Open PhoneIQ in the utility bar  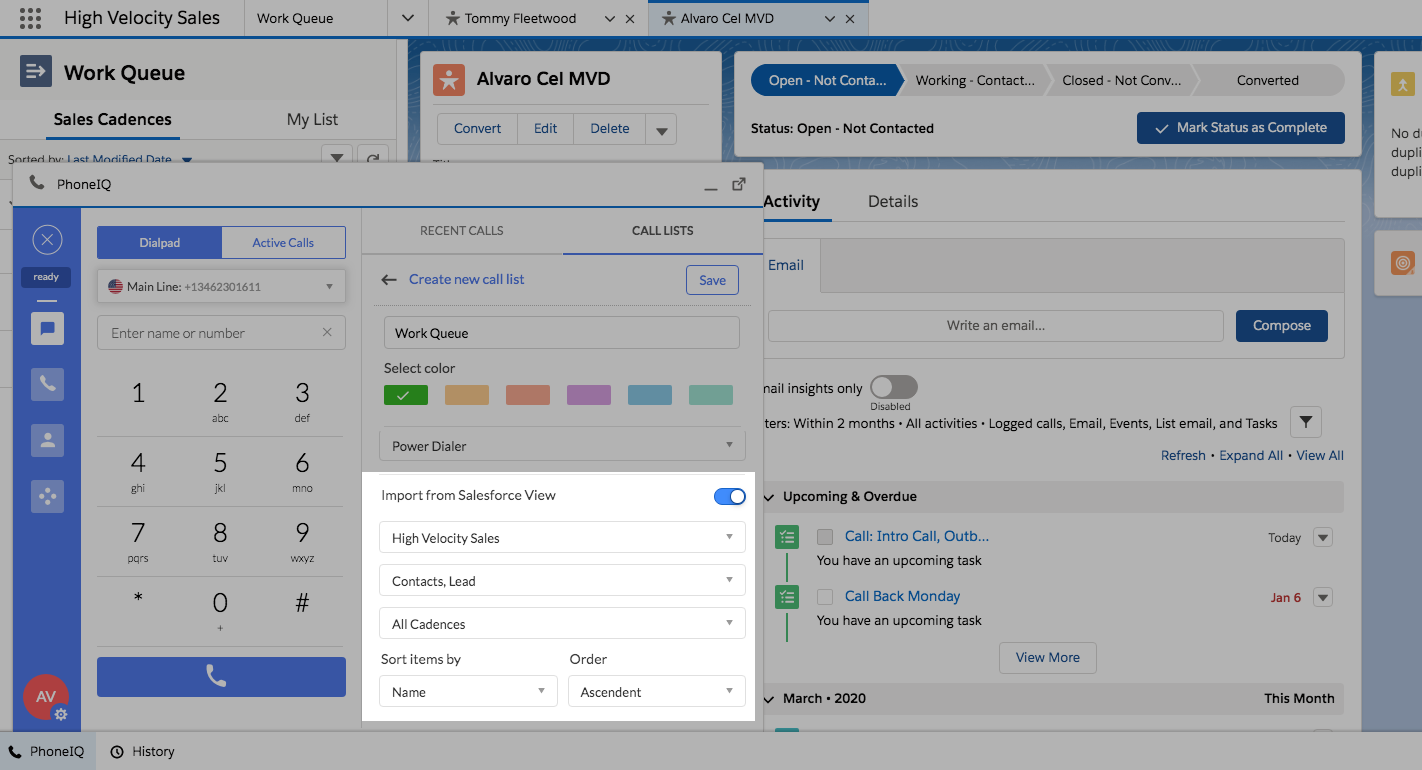(47, 752)
